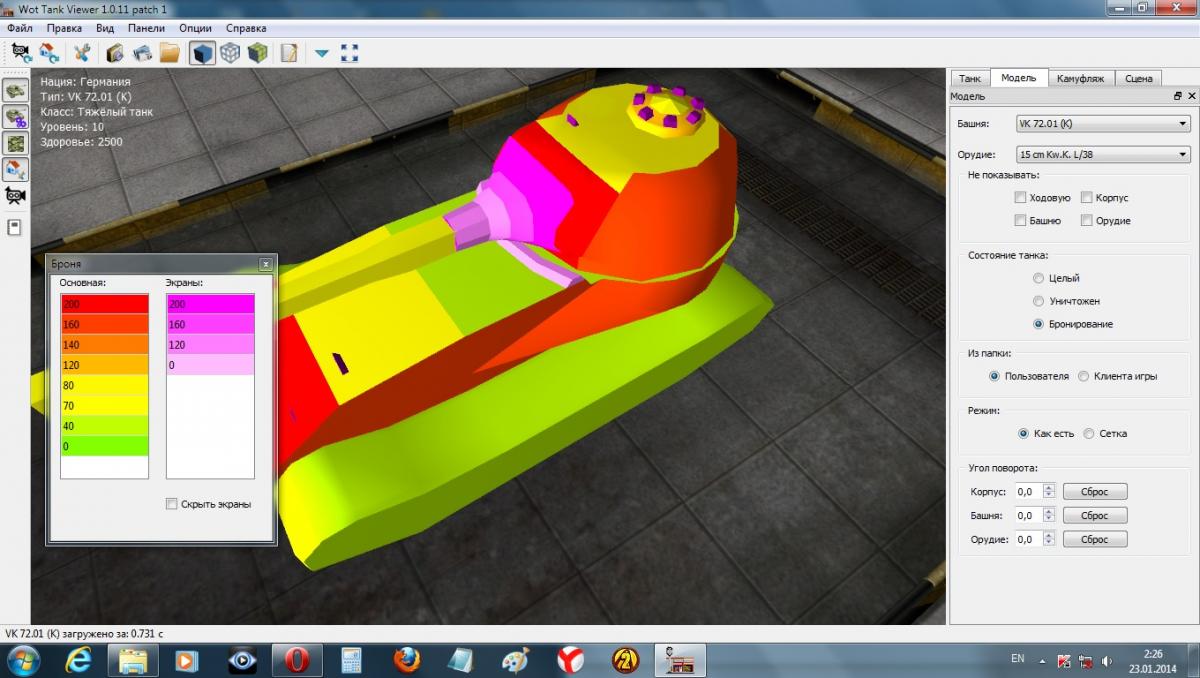Select the green textured cube view mode
The height and width of the screenshot is (678, 1200).
pos(258,52)
